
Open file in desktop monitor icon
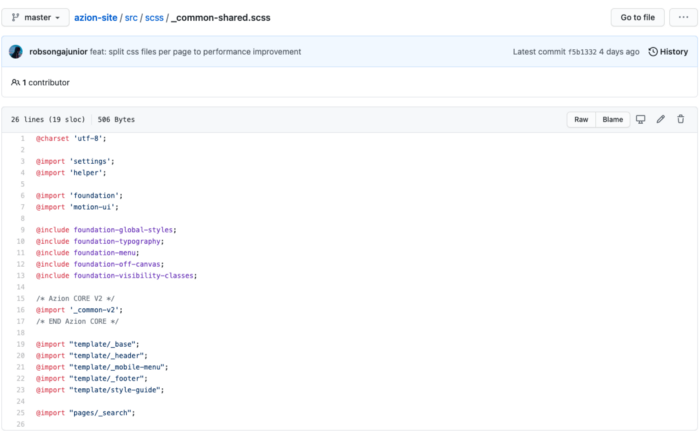click(641, 119)
